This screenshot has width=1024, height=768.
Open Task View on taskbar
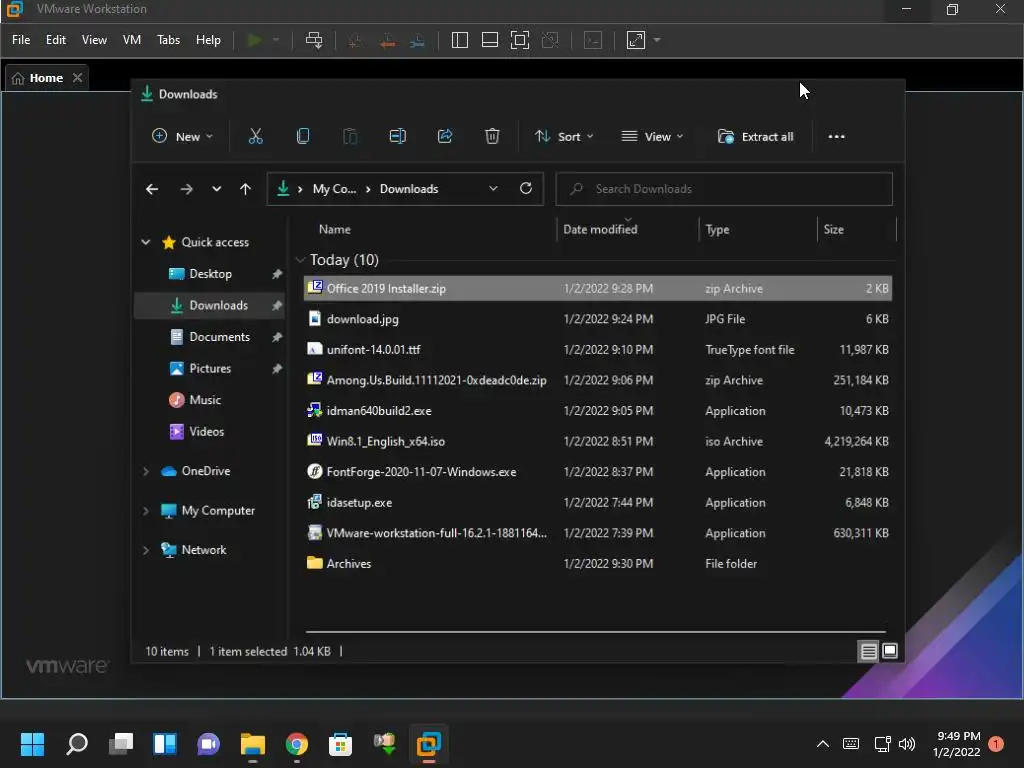[x=121, y=744]
